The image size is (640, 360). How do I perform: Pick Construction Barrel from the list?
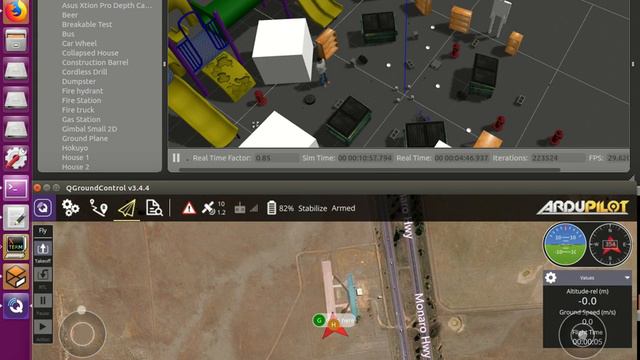(95, 62)
